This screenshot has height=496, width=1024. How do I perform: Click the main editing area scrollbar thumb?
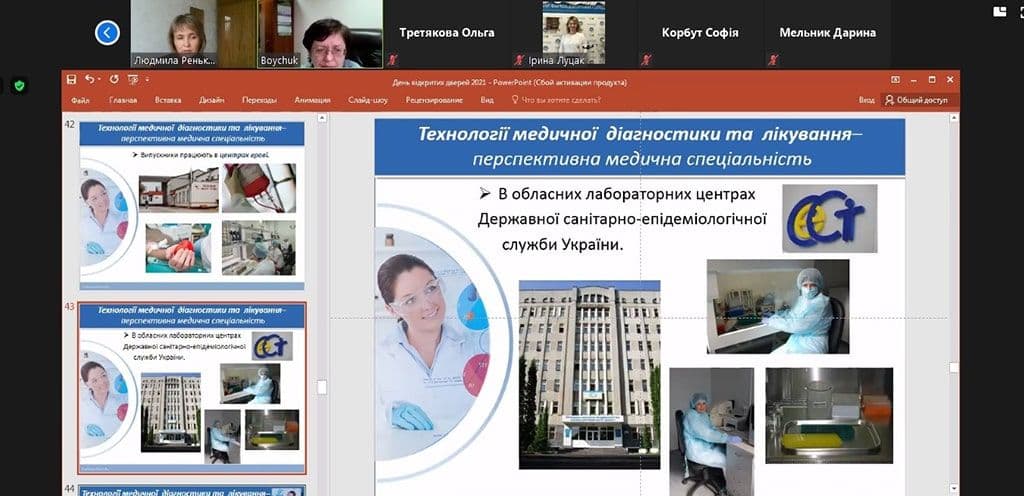click(x=954, y=367)
